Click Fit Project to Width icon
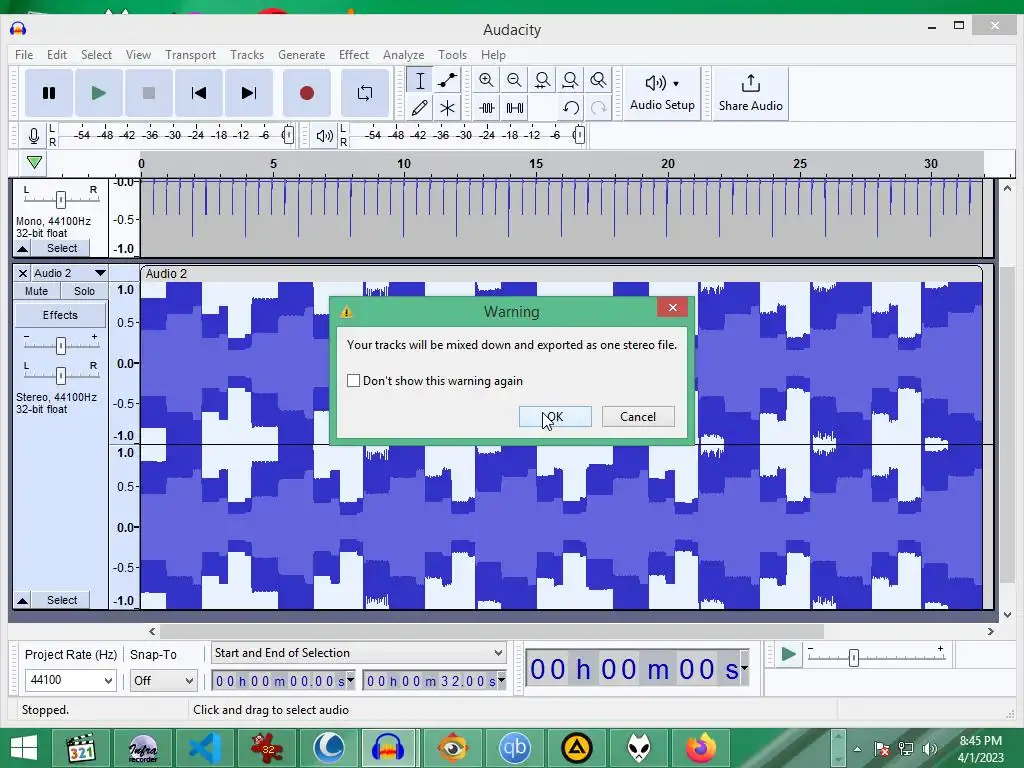 tap(570, 80)
